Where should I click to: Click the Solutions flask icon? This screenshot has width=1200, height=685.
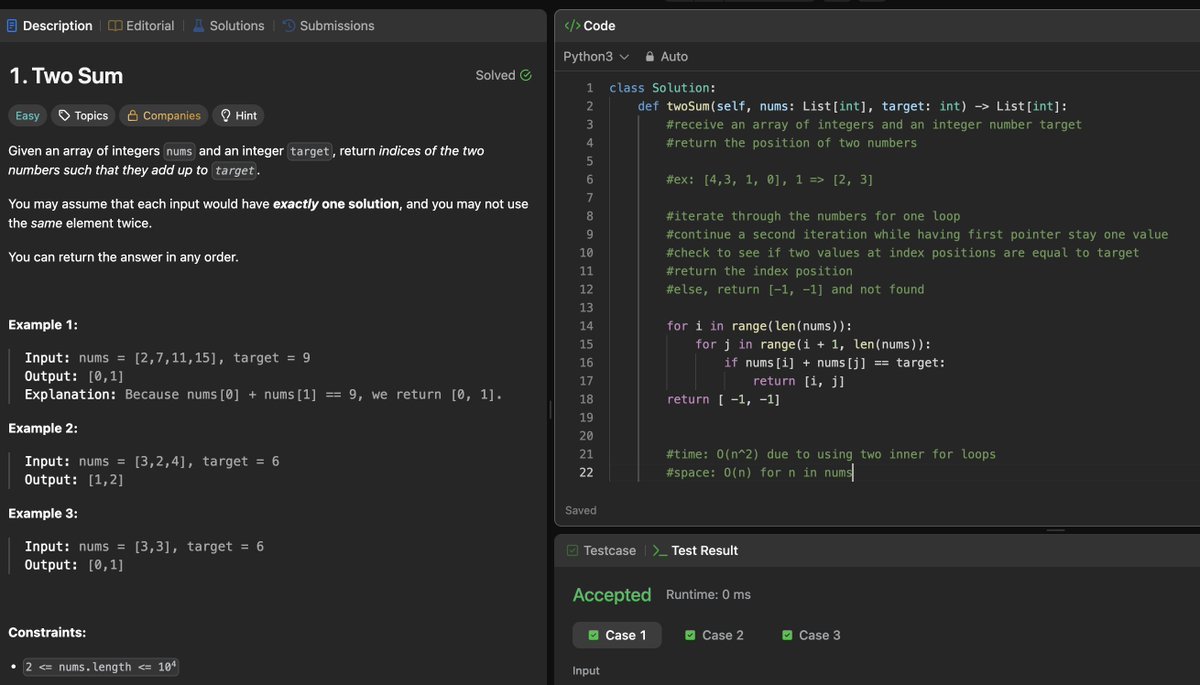click(198, 26)
